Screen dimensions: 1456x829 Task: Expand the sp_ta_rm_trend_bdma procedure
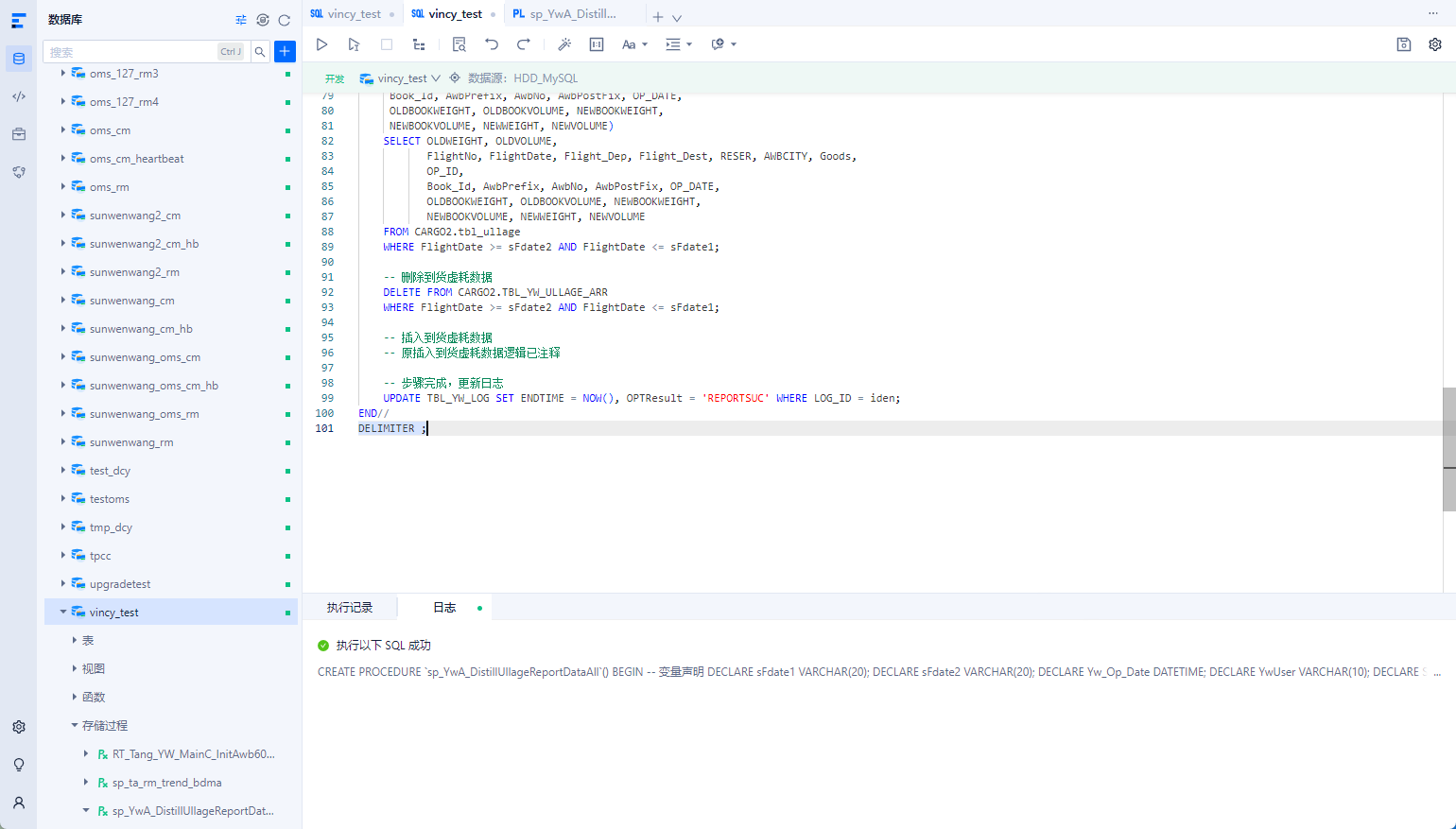(x=86, y=782)
